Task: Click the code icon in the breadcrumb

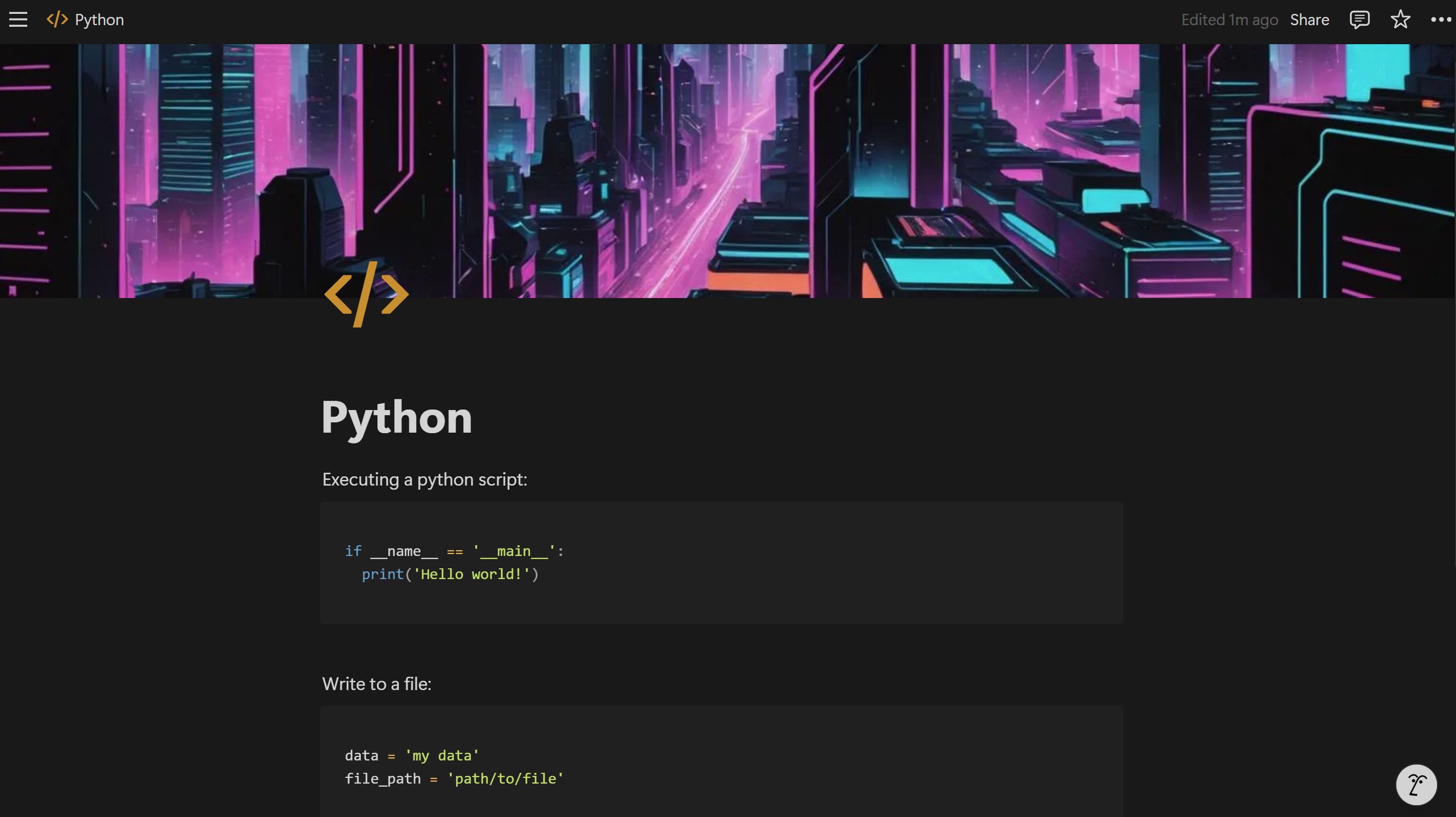Action: pyautogui.click(x=57, y=20)
